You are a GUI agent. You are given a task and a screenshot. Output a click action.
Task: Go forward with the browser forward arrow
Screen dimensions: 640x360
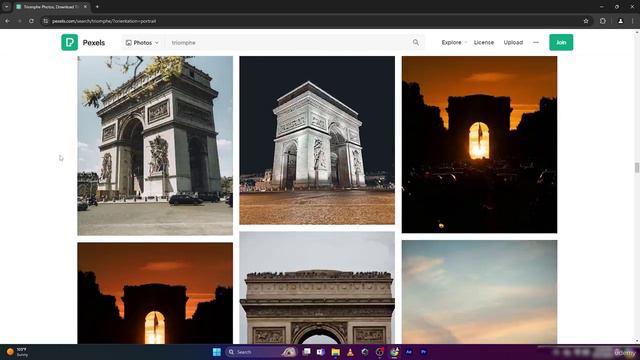coord(19,21)
